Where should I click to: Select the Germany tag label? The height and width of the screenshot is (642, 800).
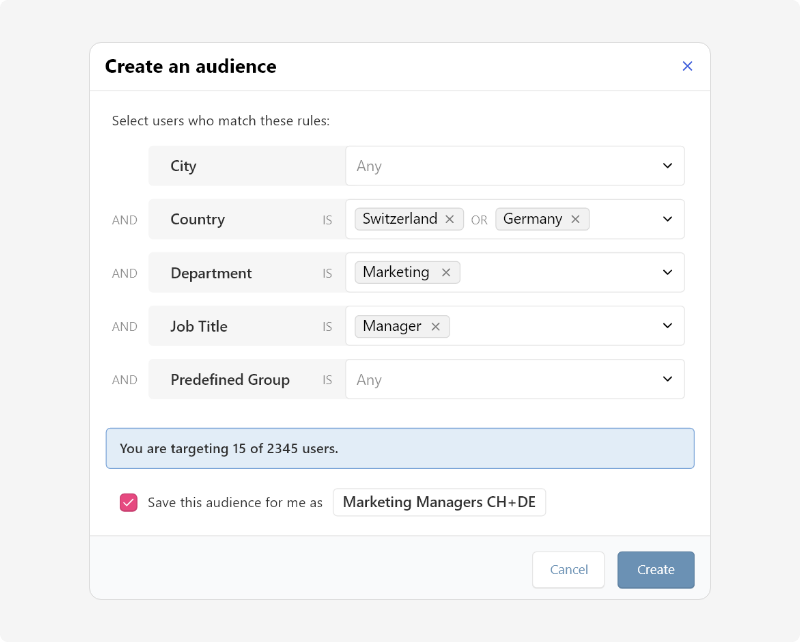point(533,219)
